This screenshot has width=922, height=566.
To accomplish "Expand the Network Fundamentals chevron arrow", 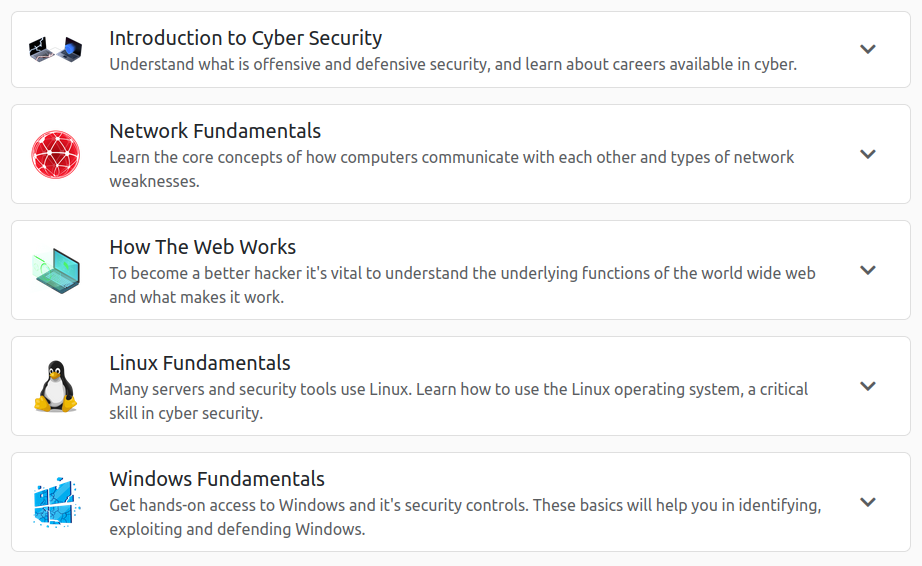I will (868, 154).
